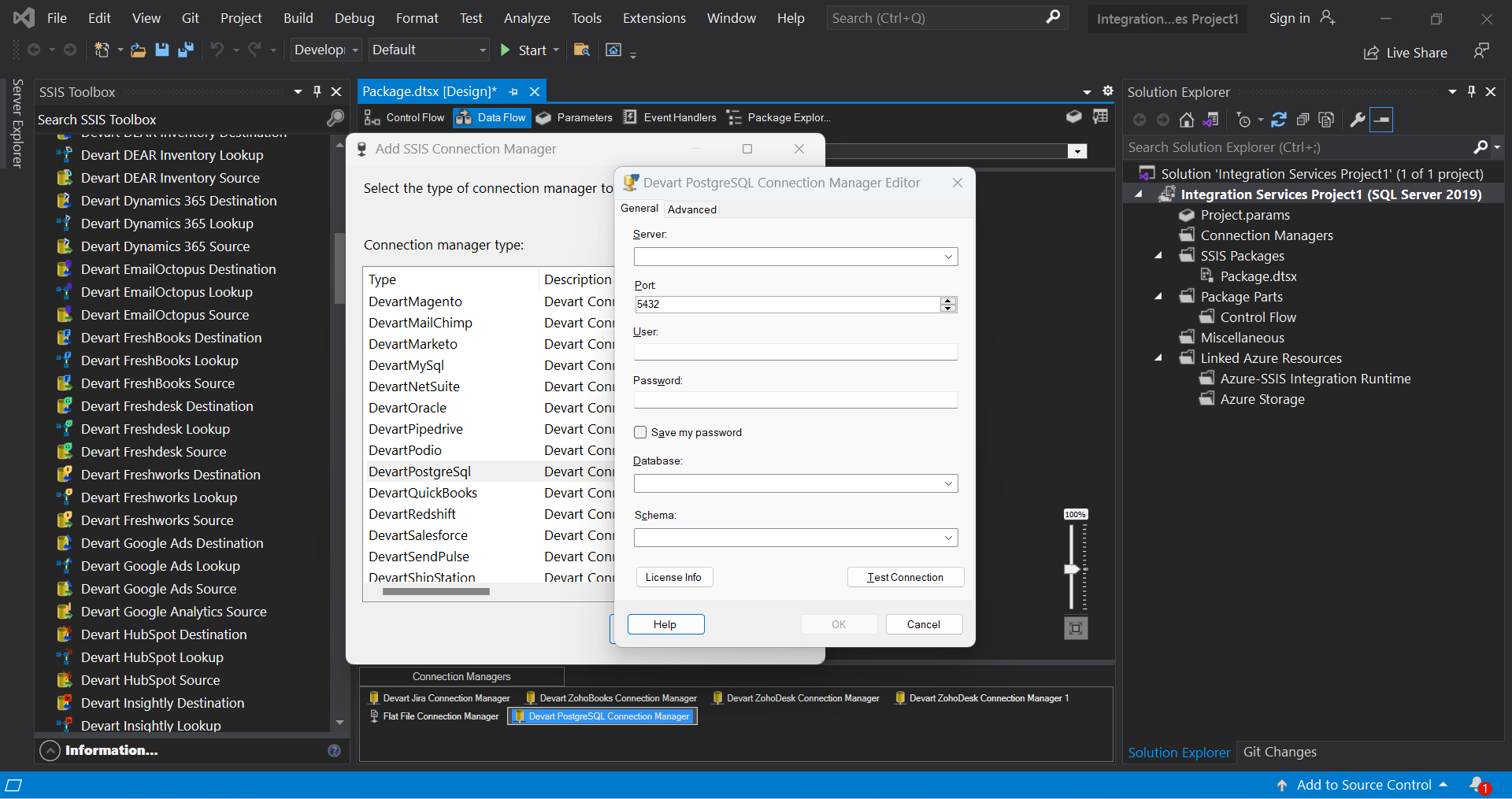Click the Test Connection button
The width and height of the screenshot is (1512, 799).
tap(905, 577)
